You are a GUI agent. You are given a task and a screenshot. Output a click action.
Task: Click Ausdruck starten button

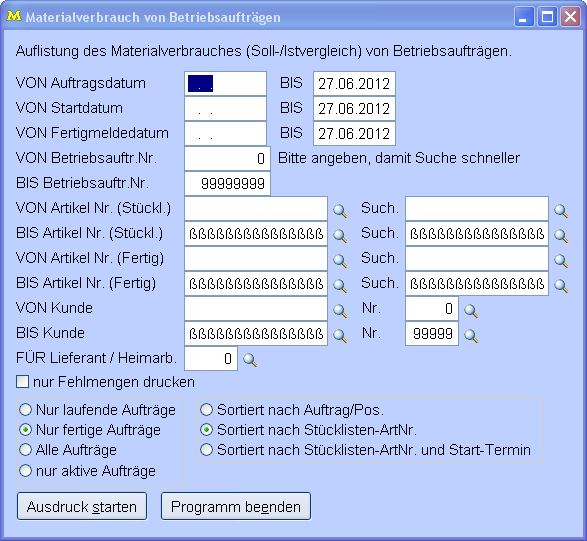pyautogui.click(x=82, y=507)
